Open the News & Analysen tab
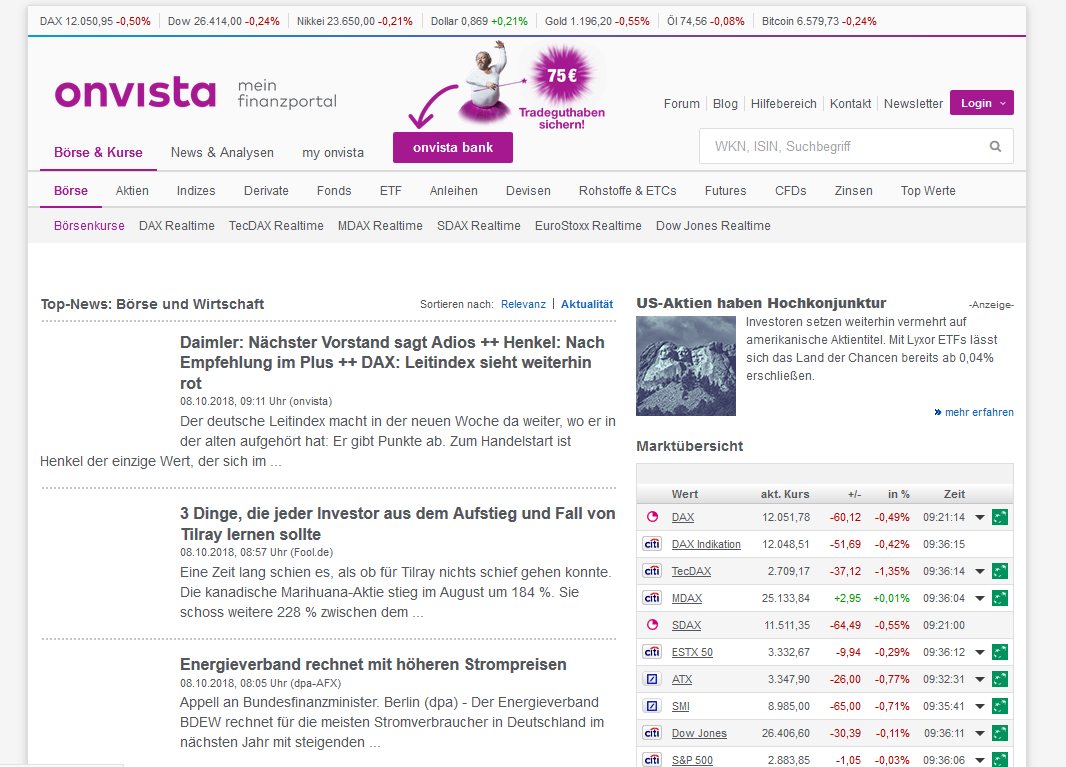 coord(222,152)
